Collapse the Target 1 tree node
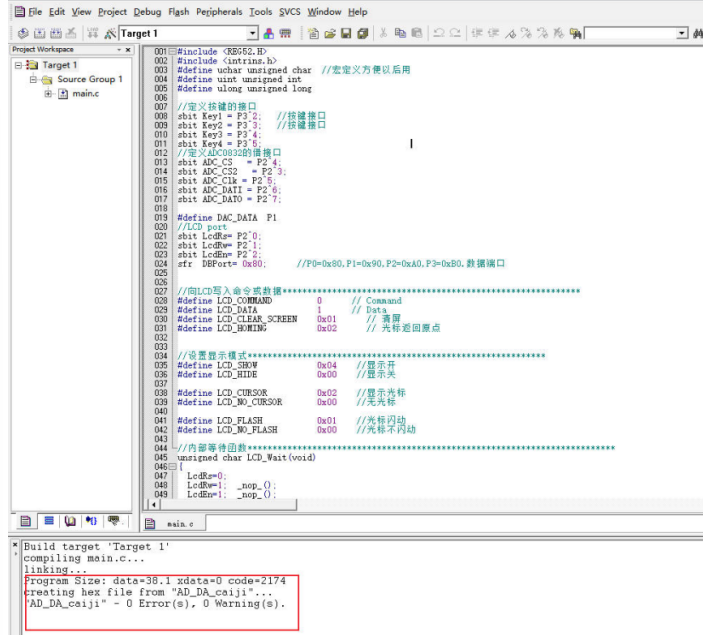 pos(18,65)
